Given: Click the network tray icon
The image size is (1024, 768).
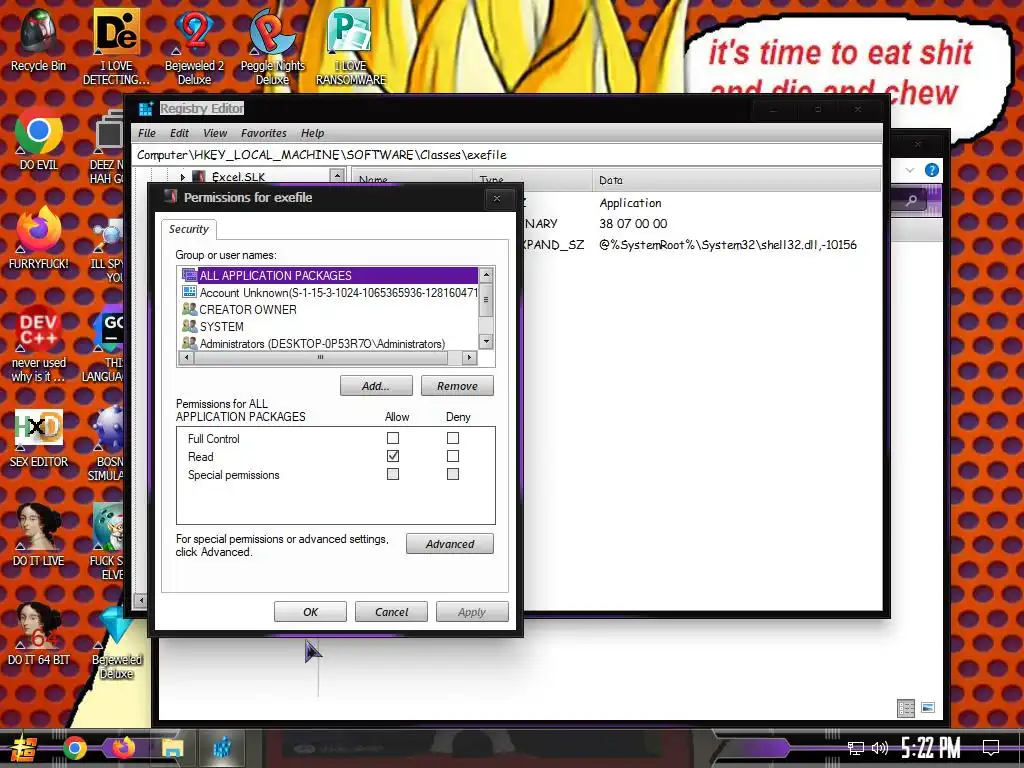Looking at the screenshot, I should click(x=856, y=748).
